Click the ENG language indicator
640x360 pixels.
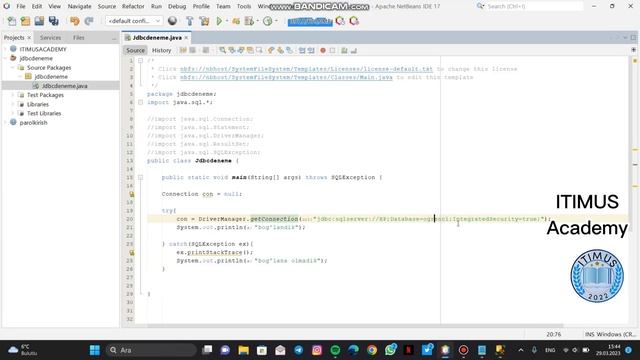coord(550,350)
